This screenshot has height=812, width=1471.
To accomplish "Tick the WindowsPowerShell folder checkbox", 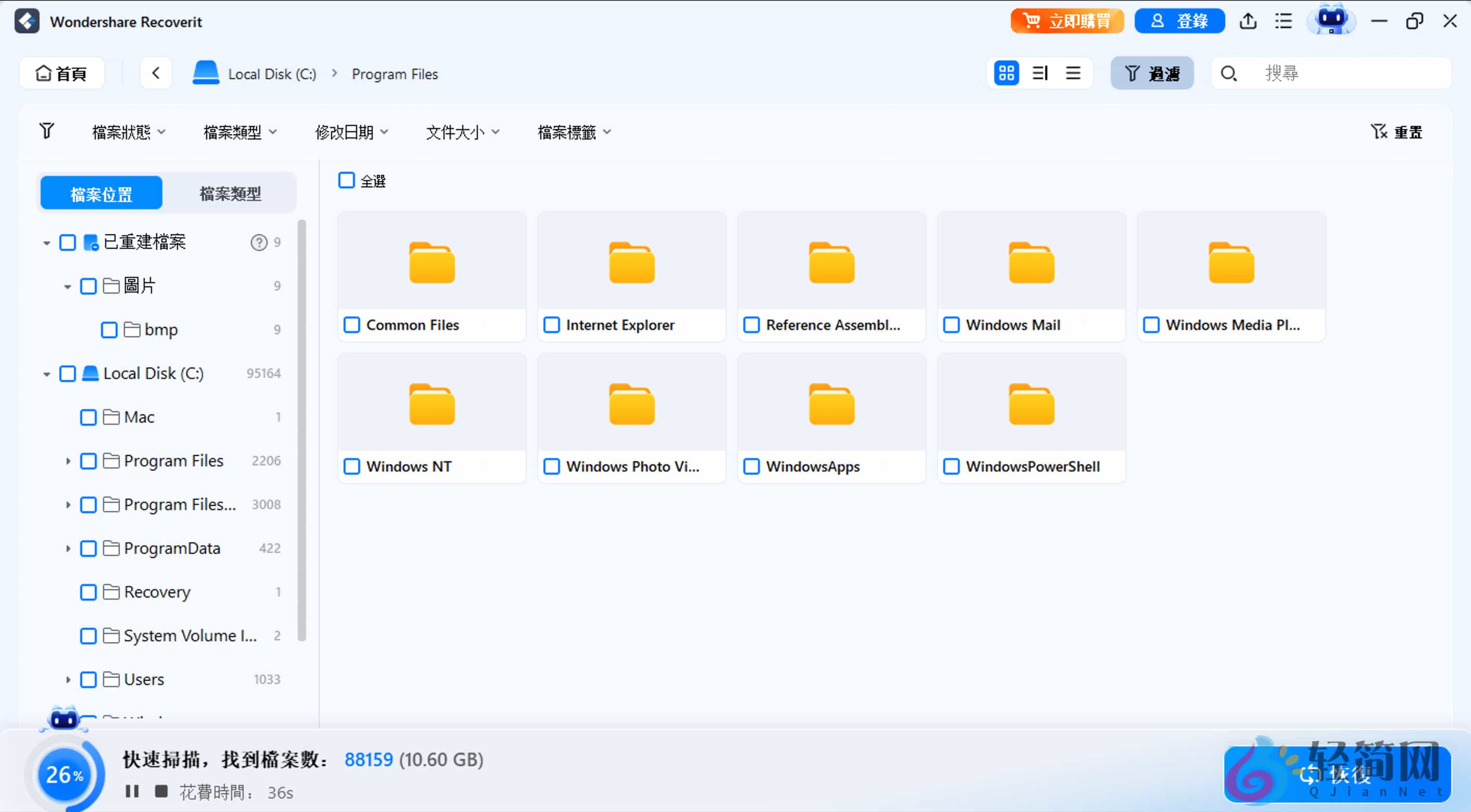I will [952, 466].
